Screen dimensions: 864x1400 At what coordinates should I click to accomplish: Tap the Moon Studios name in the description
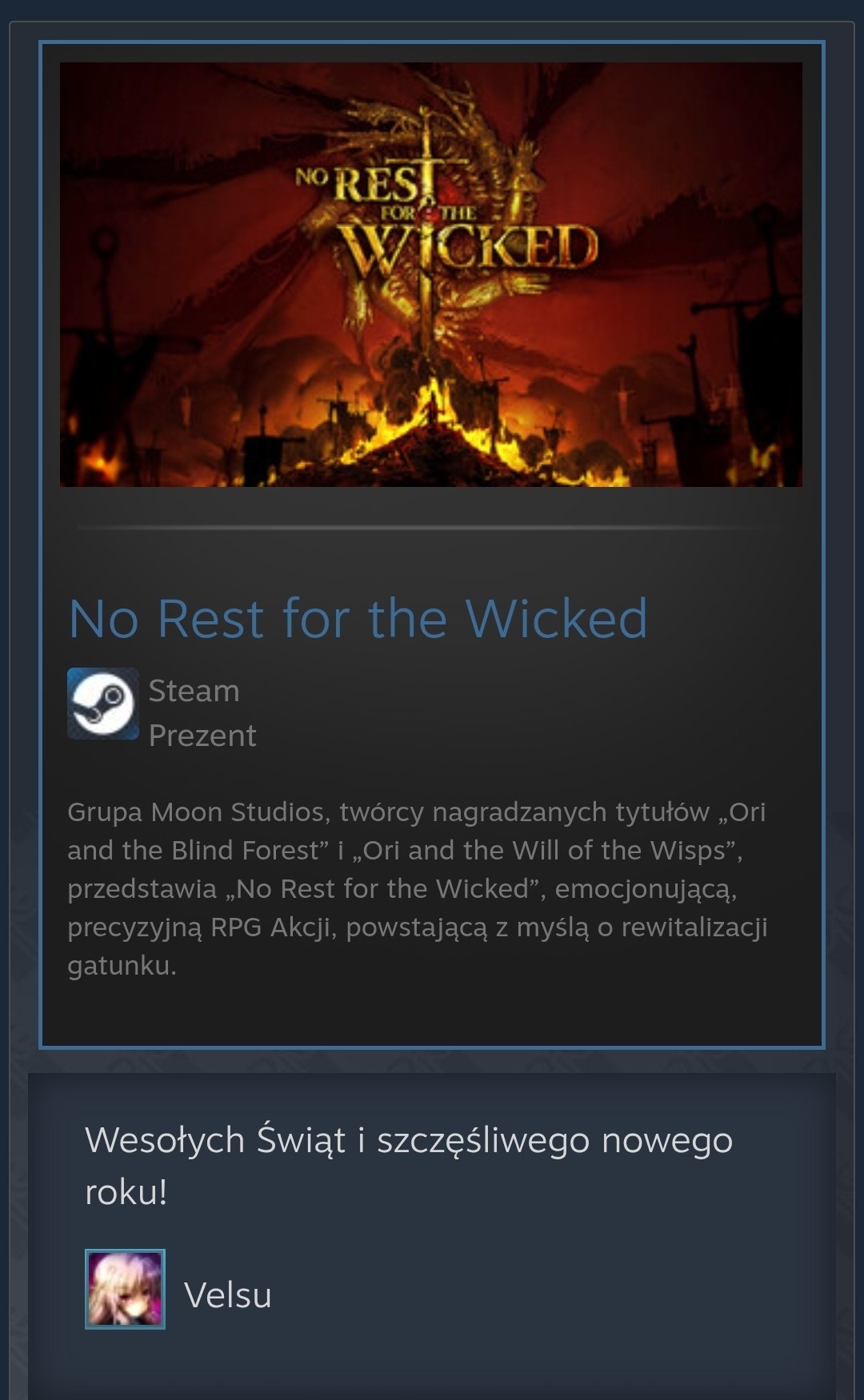point(240,812)
